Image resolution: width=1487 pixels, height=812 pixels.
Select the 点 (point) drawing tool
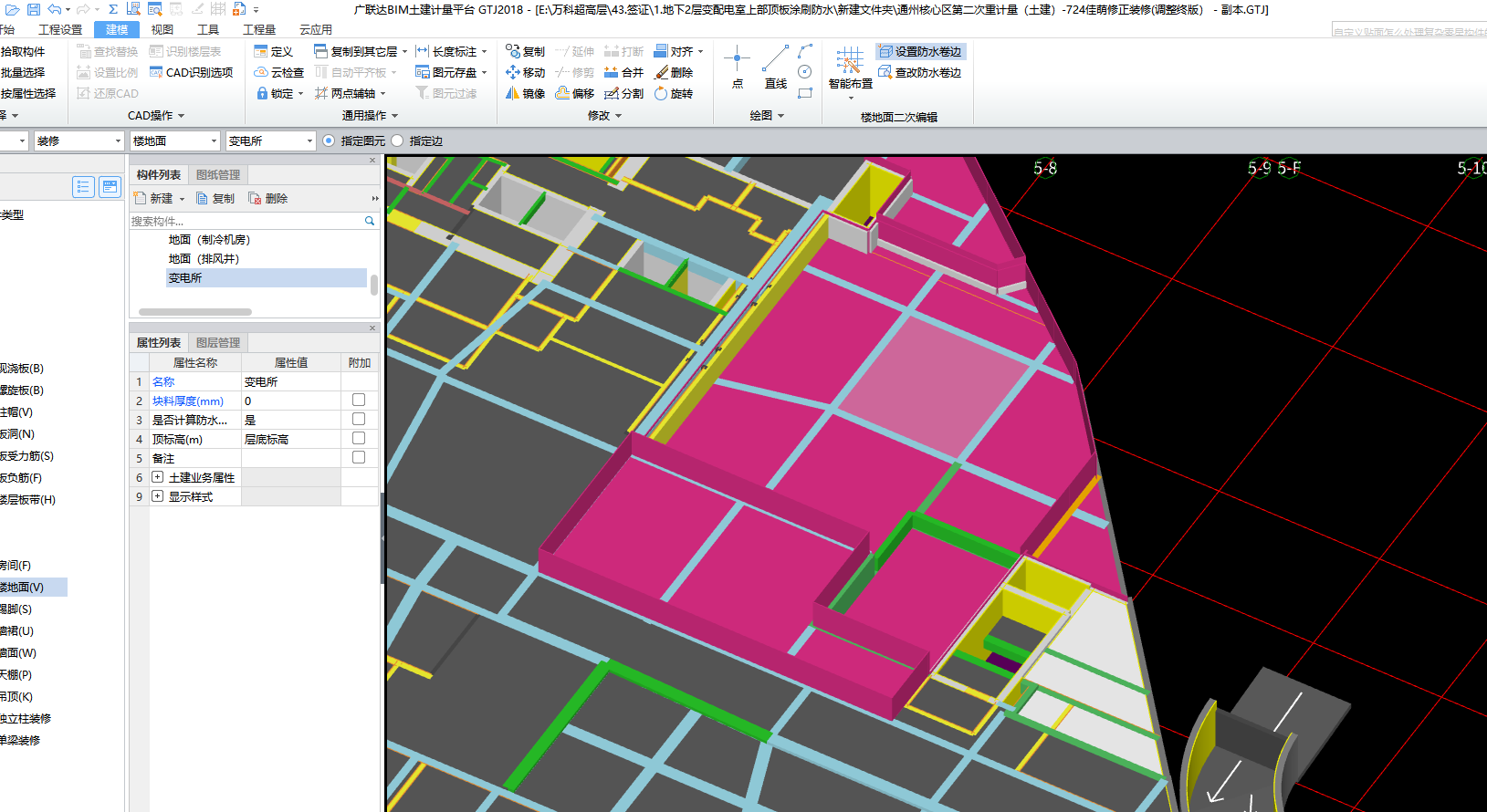click(738, 68)
